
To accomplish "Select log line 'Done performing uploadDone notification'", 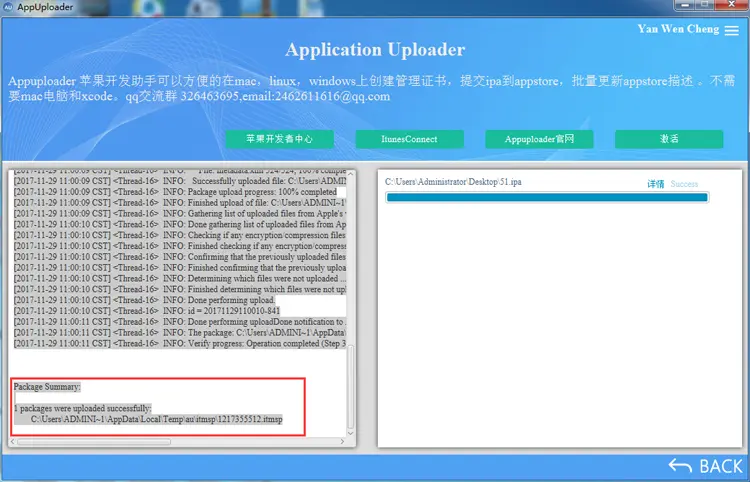I will [x=180, y=322].
